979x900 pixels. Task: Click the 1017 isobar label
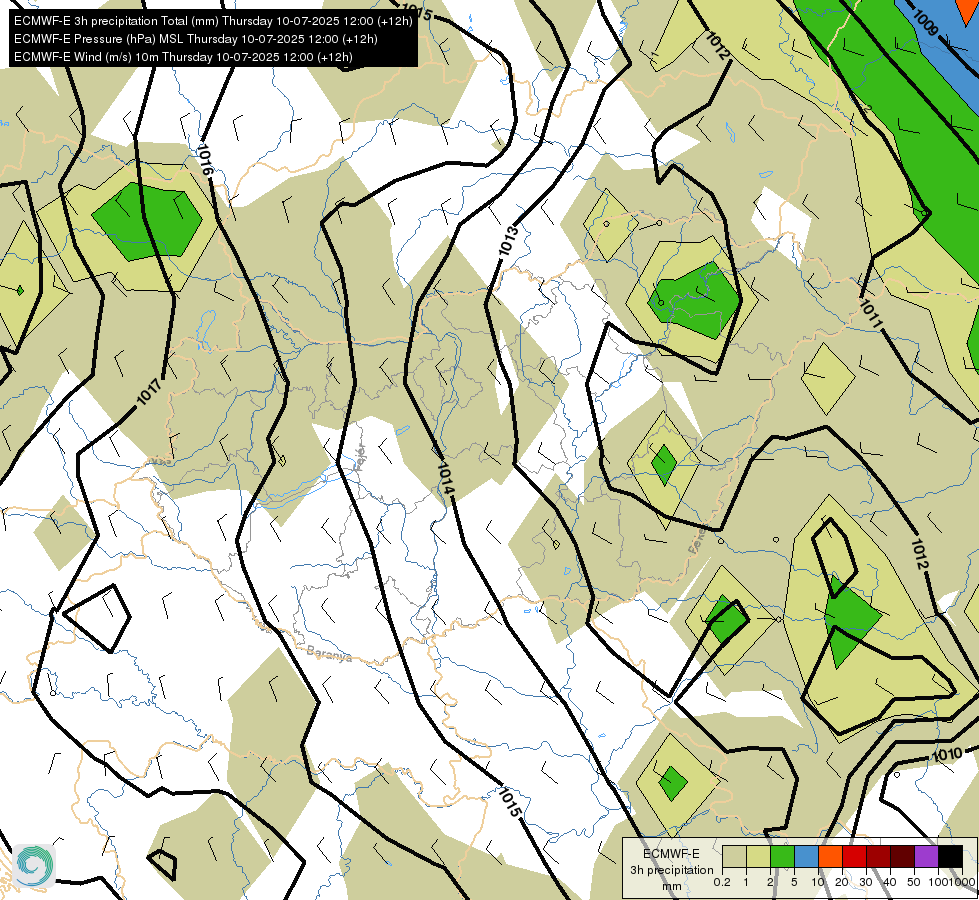[x=149, y=392]
